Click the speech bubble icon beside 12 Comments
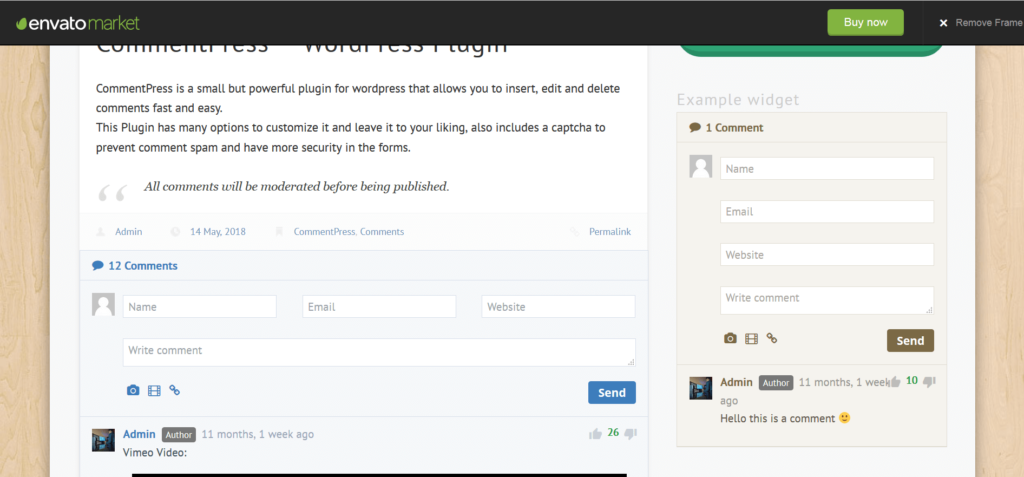The image size is (1024, 477). click(x=98, y=266)
